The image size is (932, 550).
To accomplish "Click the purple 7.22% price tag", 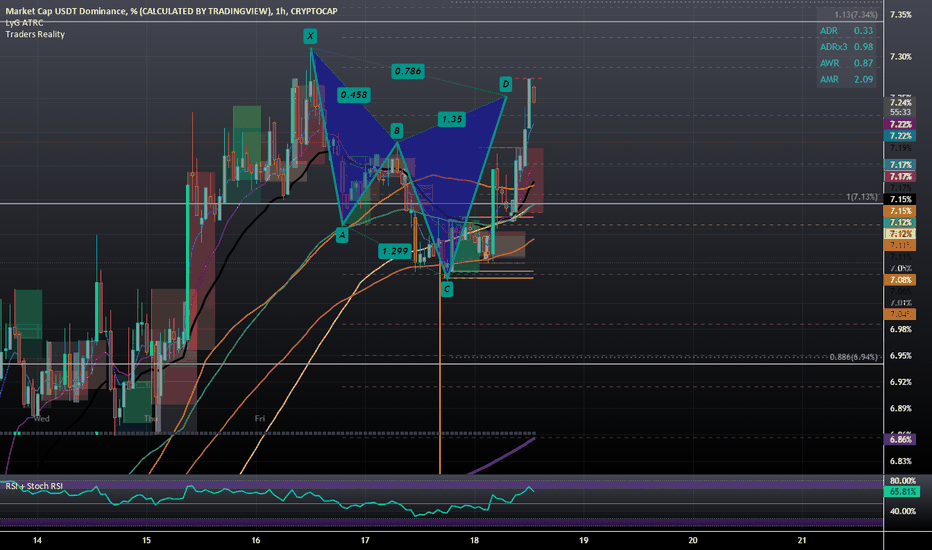I will click(x=900, y=124).
